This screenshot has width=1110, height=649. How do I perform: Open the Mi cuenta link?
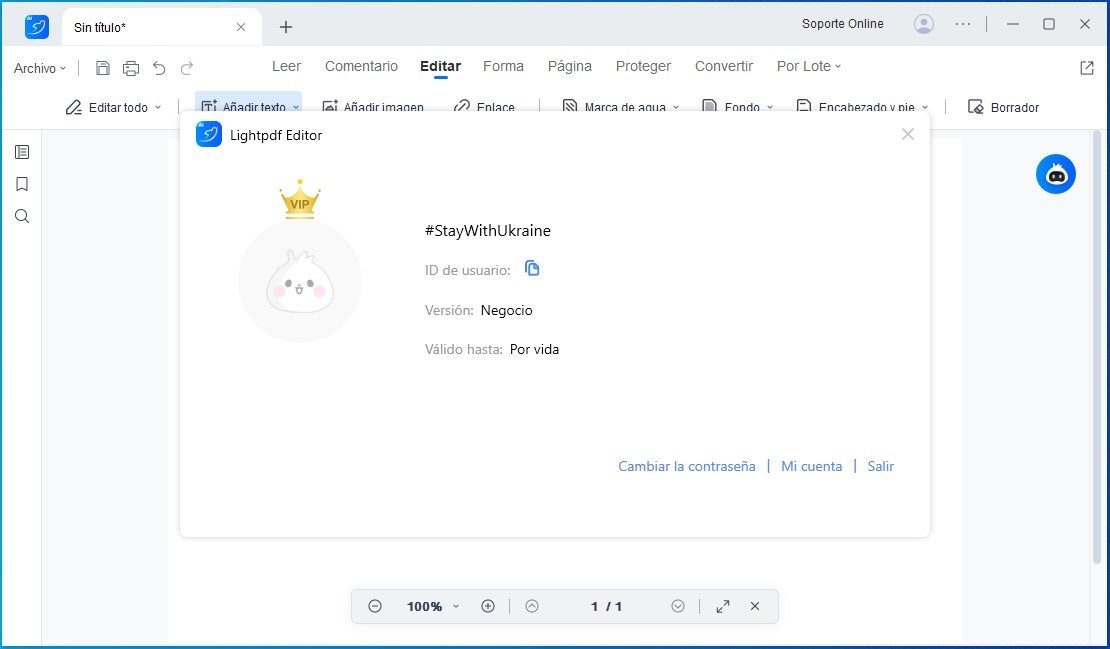pos(811,466)
